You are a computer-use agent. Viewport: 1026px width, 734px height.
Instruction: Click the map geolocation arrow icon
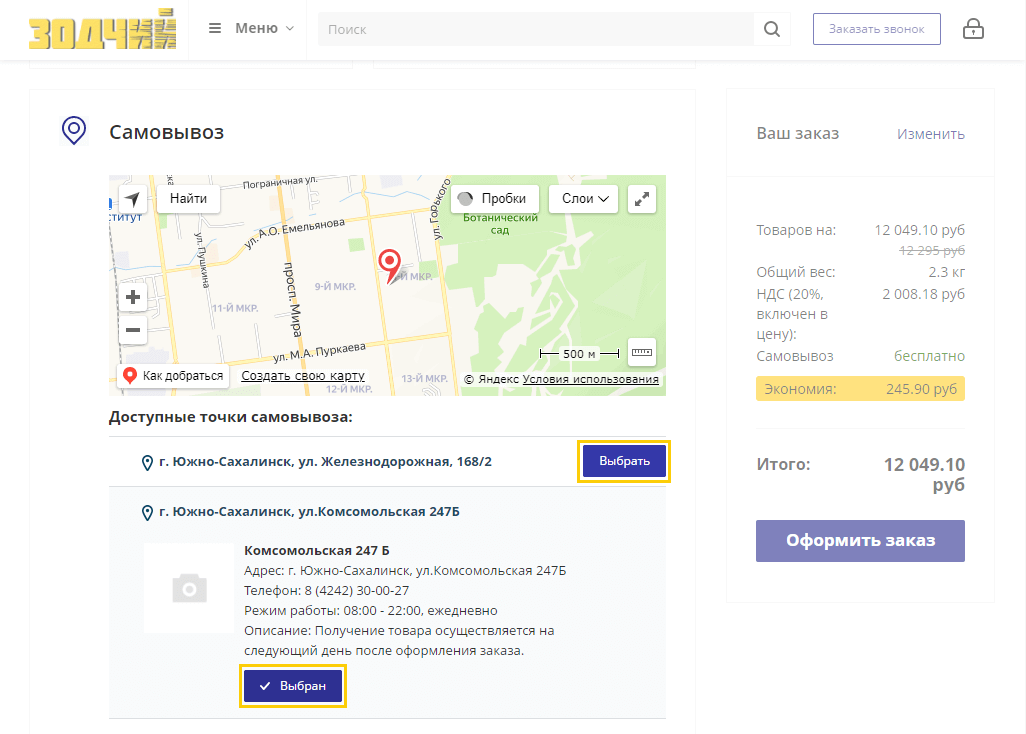[x=132, y=199]
